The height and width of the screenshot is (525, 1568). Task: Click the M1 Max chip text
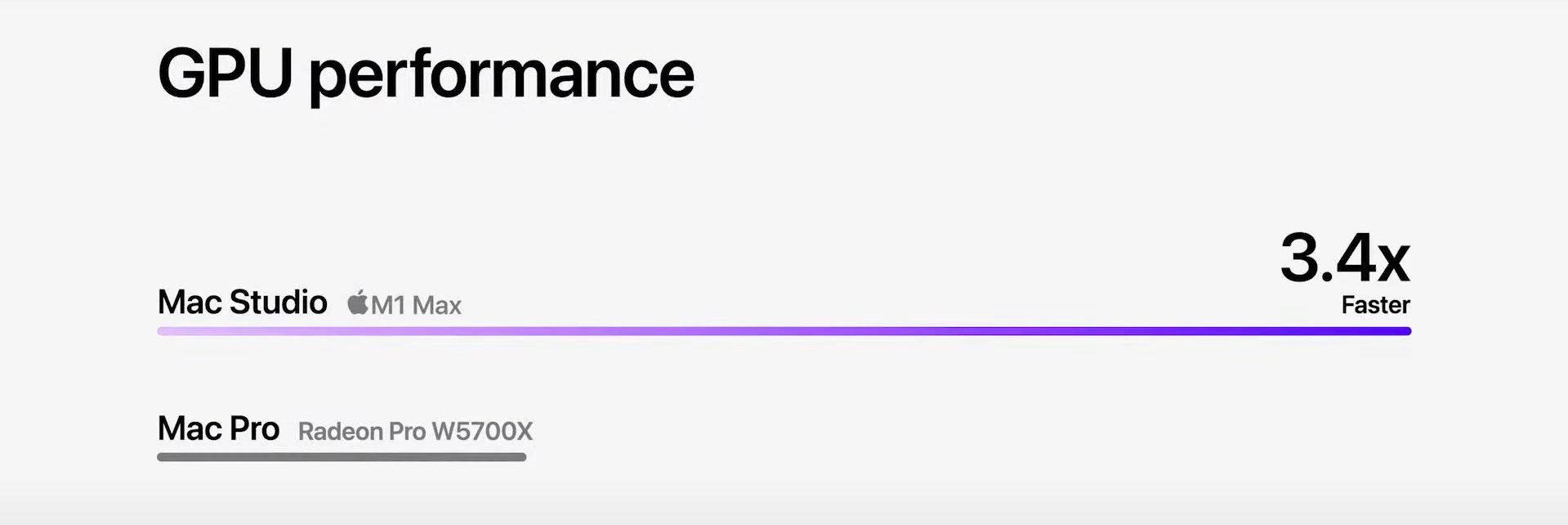[416, 305]
